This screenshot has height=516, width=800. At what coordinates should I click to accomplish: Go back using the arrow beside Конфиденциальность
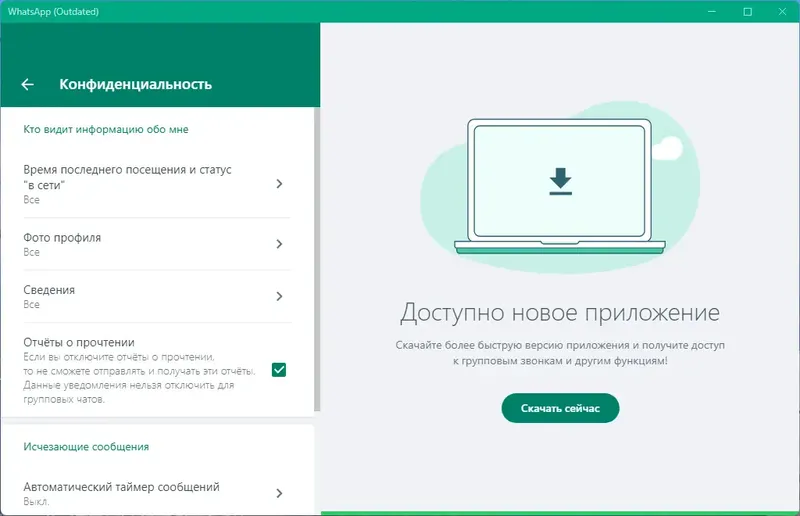coord(28,84)
